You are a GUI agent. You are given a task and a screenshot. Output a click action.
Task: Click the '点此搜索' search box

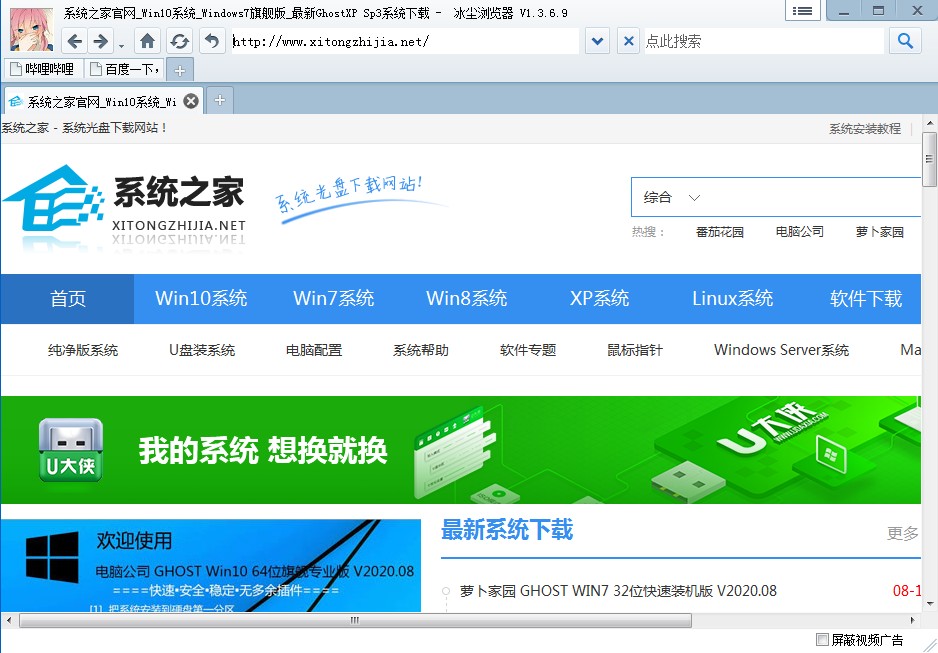[764, 41]
